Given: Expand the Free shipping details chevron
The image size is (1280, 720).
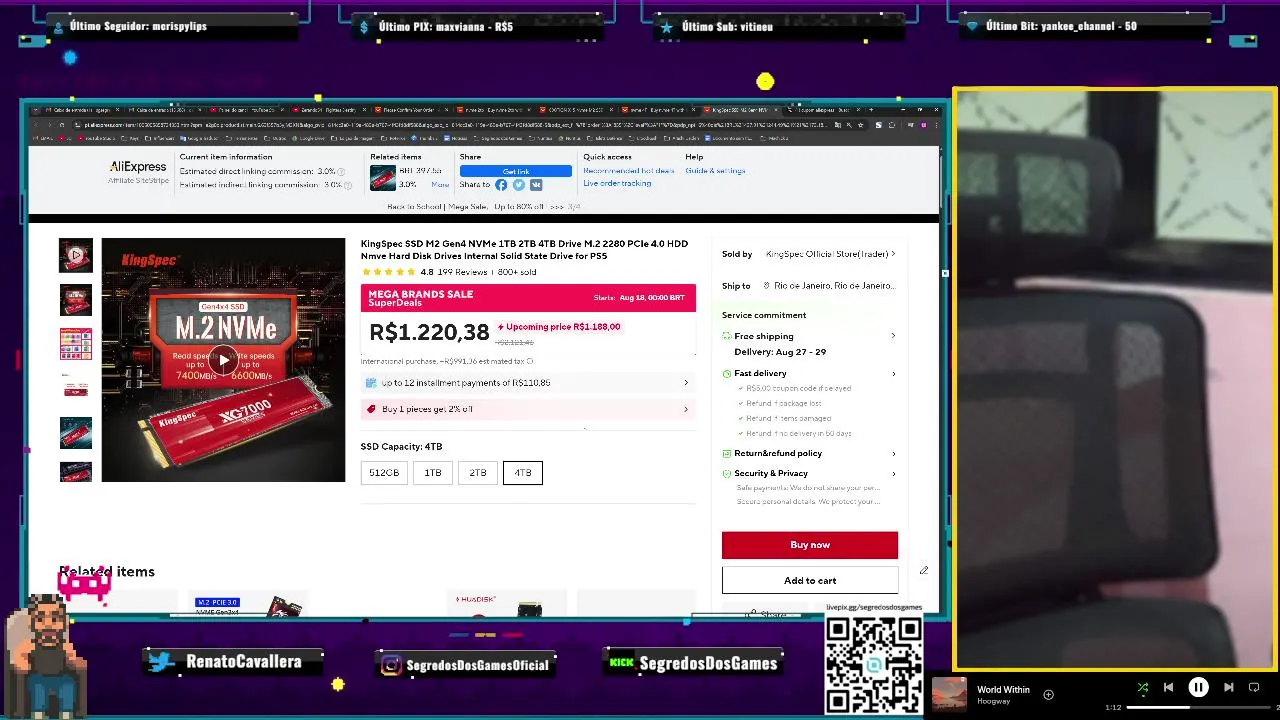Looking at the screenshot, I should [893, 336].
